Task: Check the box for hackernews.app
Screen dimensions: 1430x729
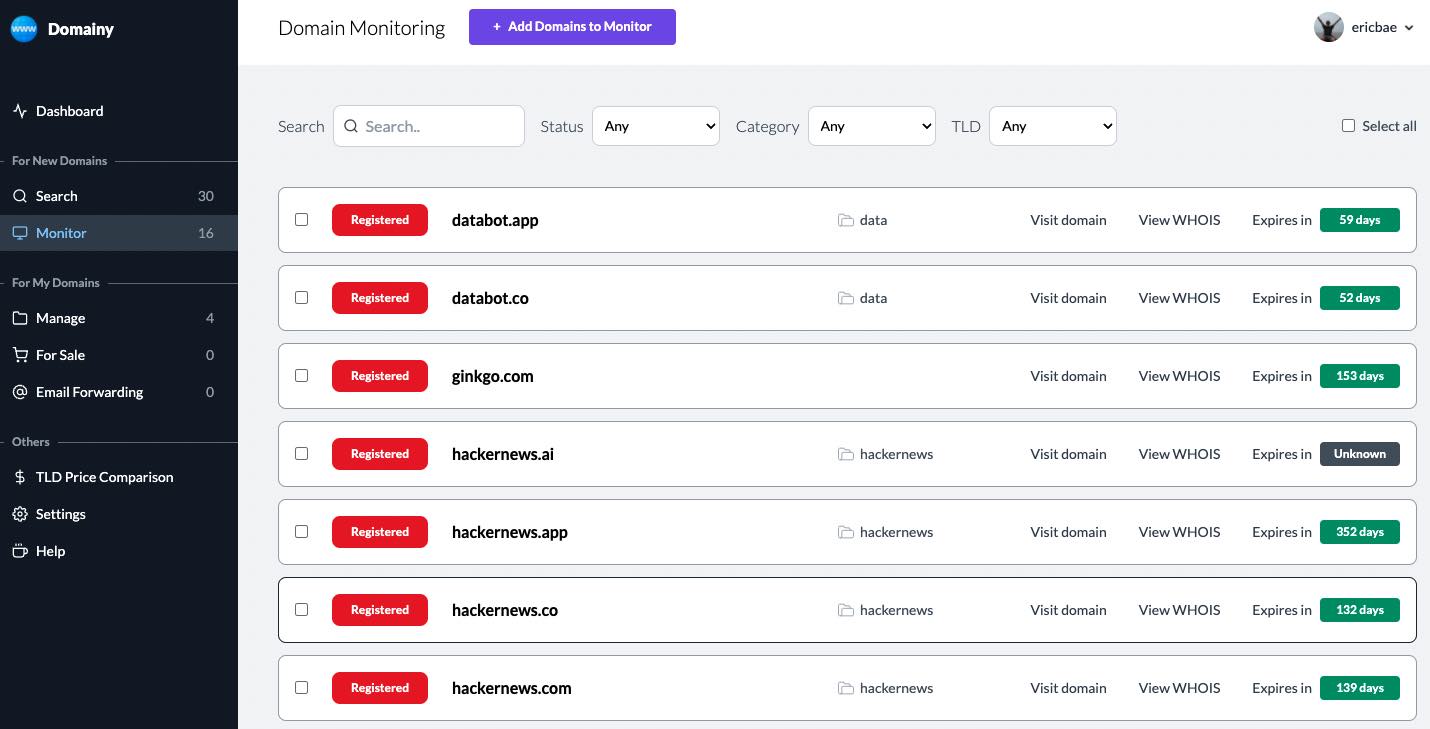Action: 301,531
